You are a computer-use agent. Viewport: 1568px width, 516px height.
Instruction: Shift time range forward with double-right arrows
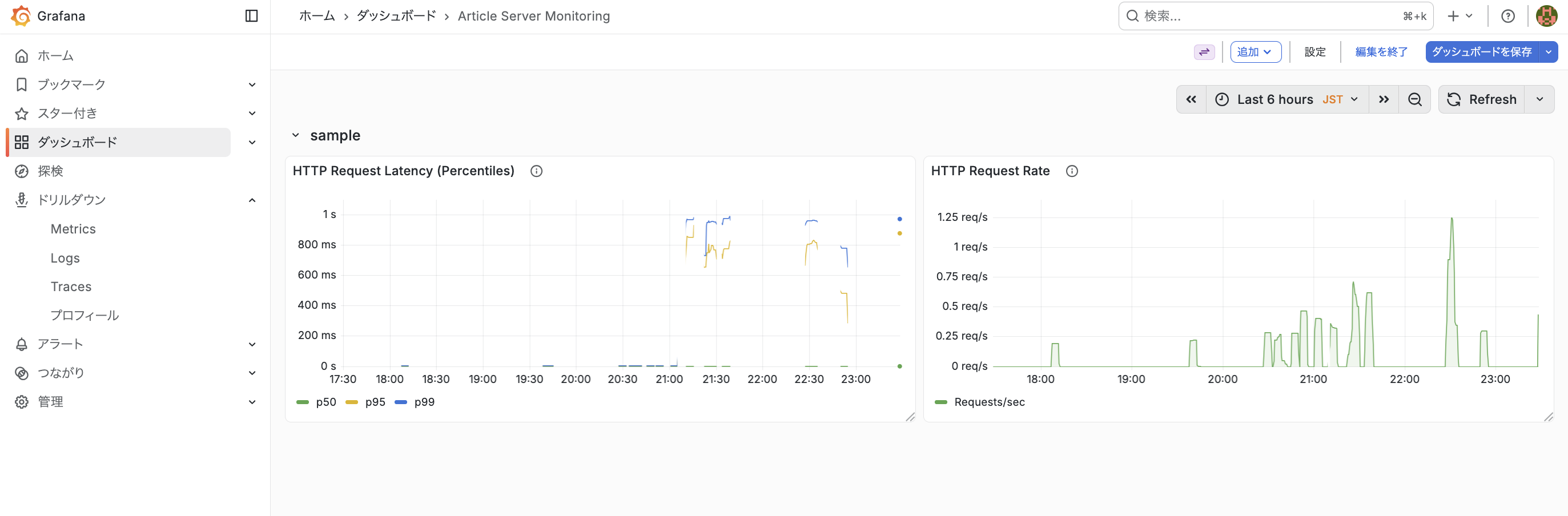[x=1384, y=99]
